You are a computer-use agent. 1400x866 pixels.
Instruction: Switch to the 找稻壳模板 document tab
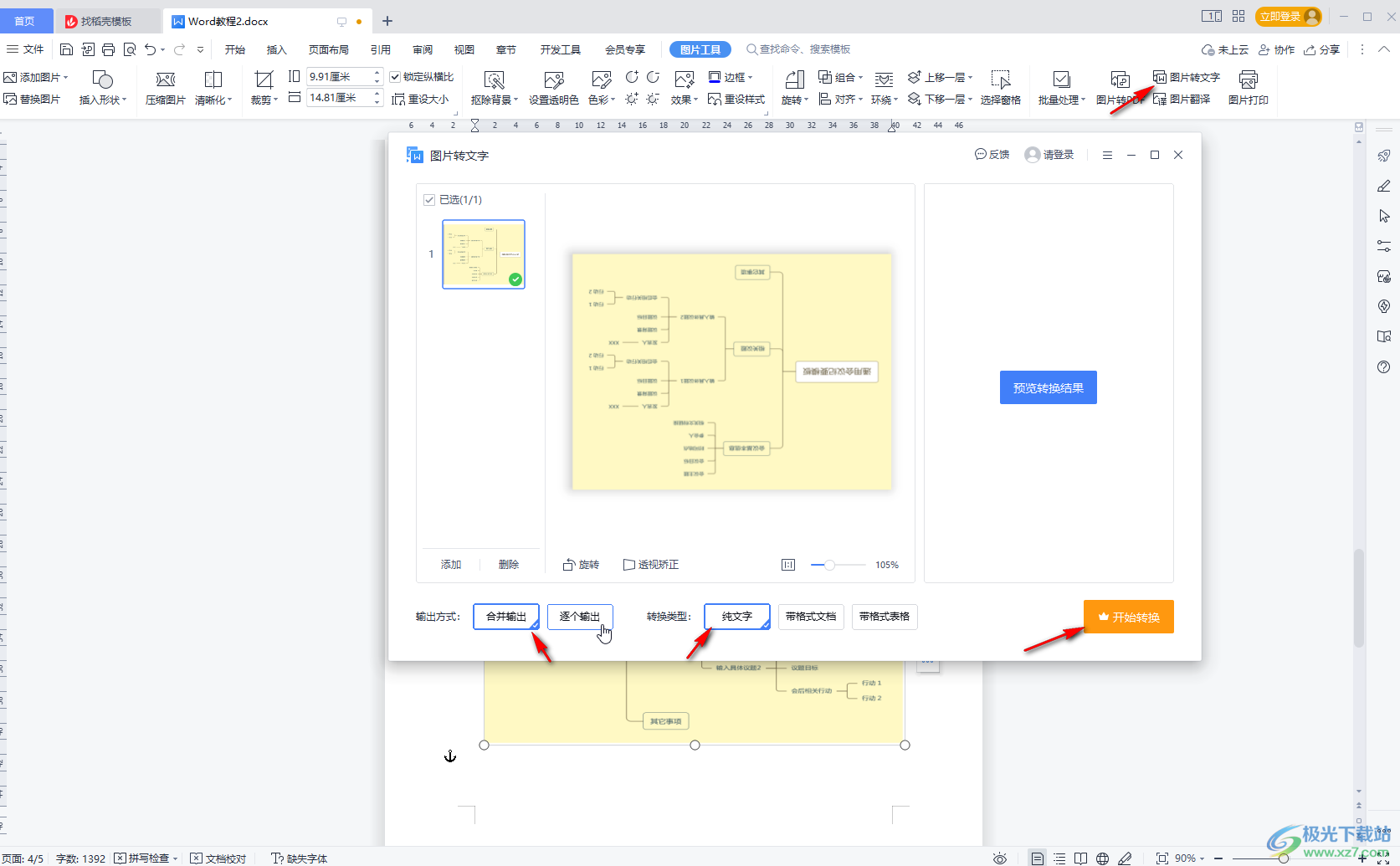point(106,21)
